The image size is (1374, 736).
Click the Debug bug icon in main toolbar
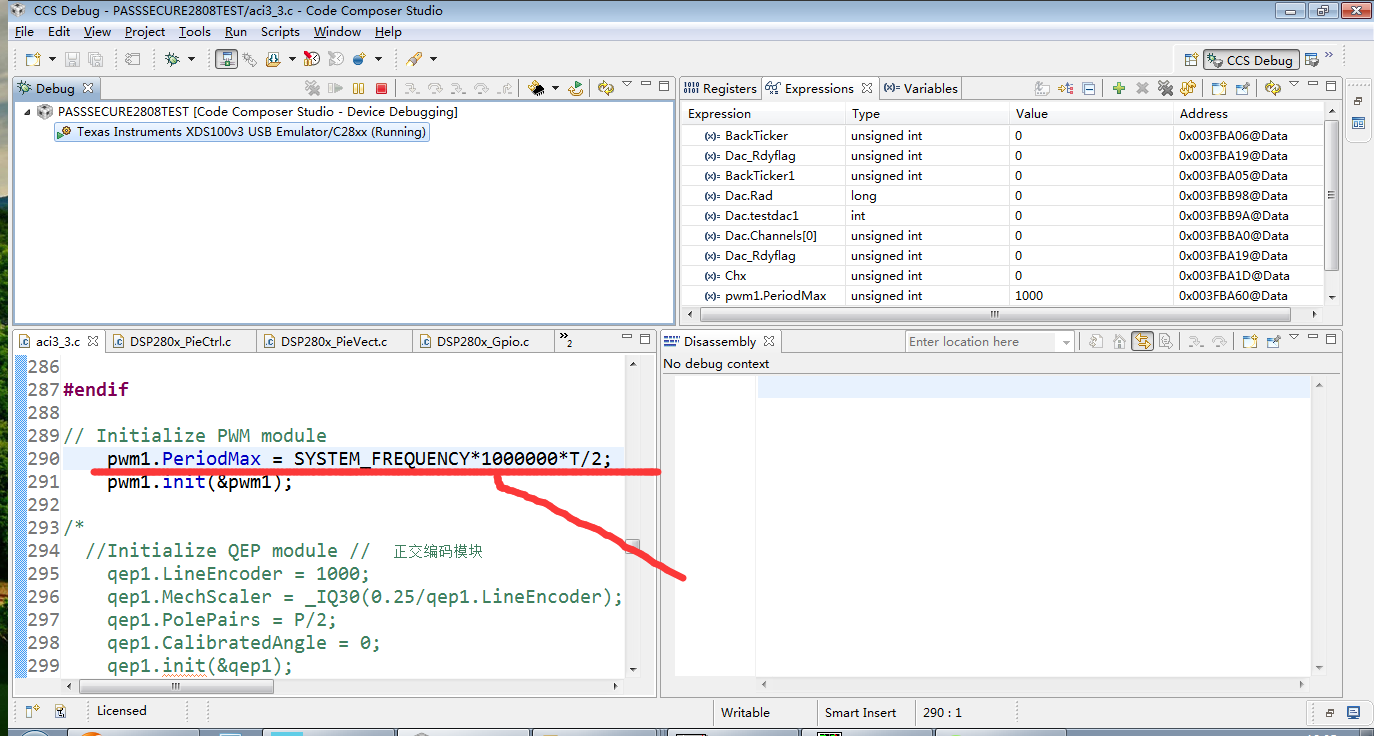(172, 59)
